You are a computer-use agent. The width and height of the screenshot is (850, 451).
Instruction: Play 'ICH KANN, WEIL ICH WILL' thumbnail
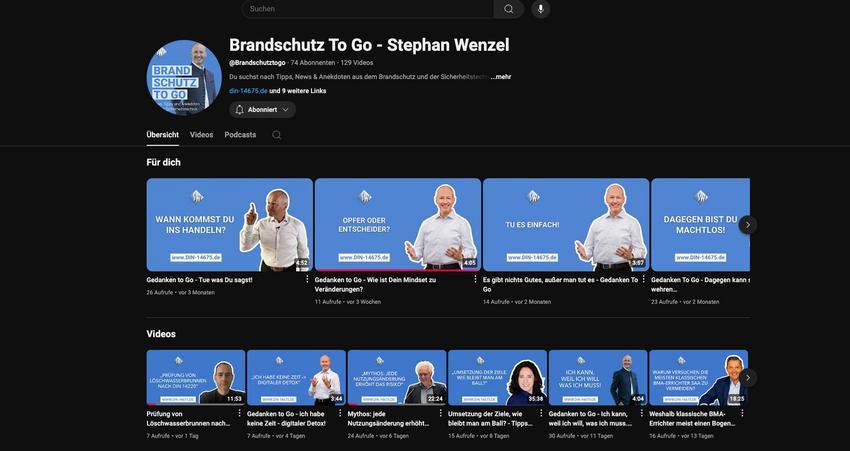(x=598, y=377)
